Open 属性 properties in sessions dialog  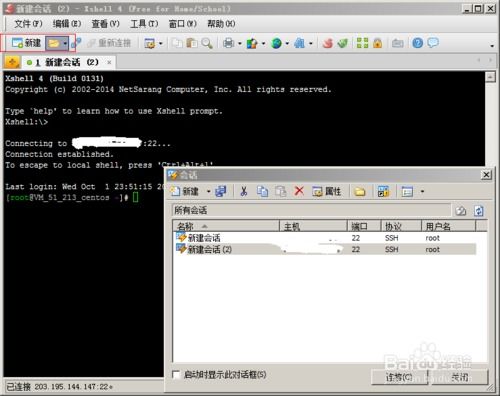point(327,192)
